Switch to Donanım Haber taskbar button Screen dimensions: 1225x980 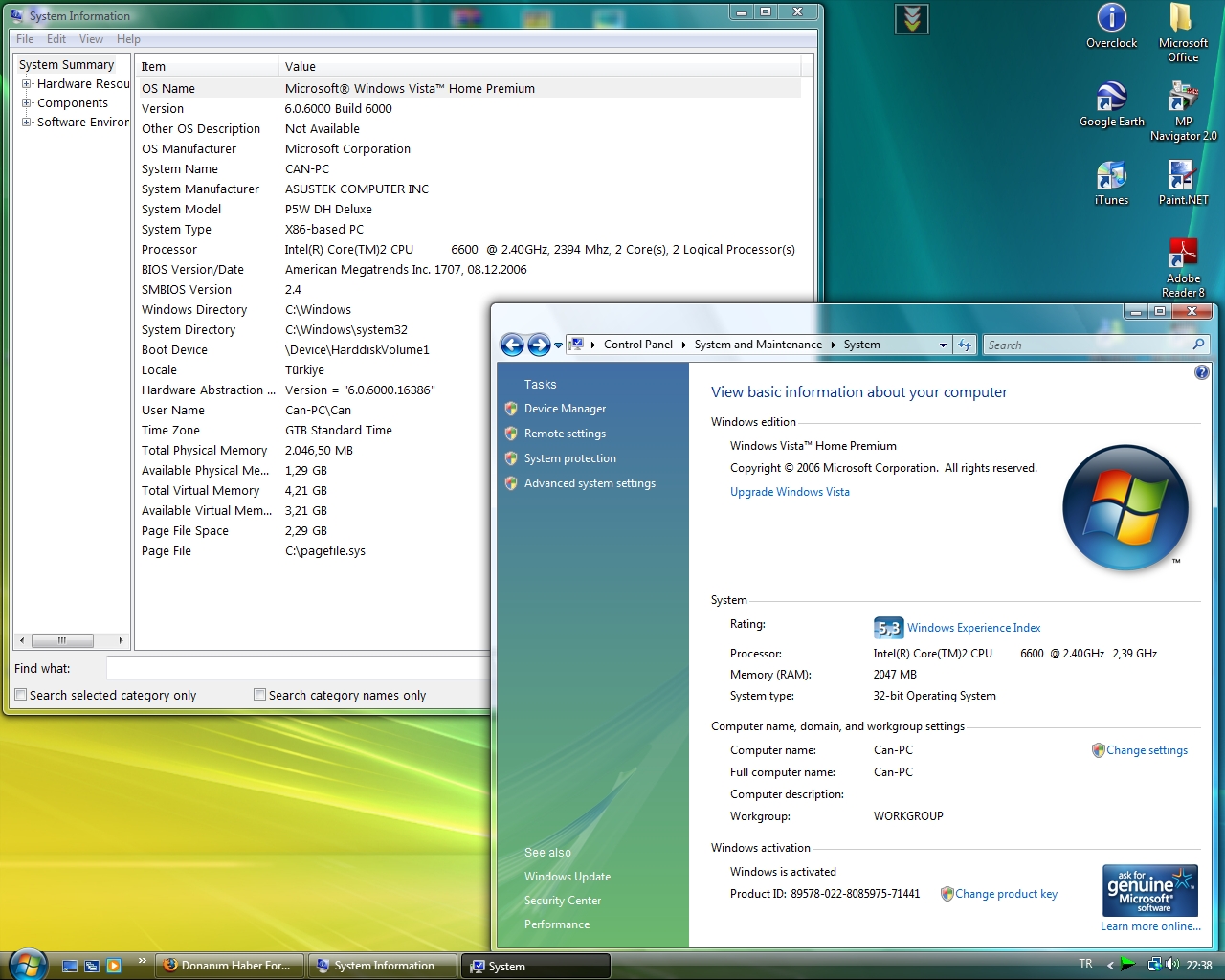[x=229, y=966]
